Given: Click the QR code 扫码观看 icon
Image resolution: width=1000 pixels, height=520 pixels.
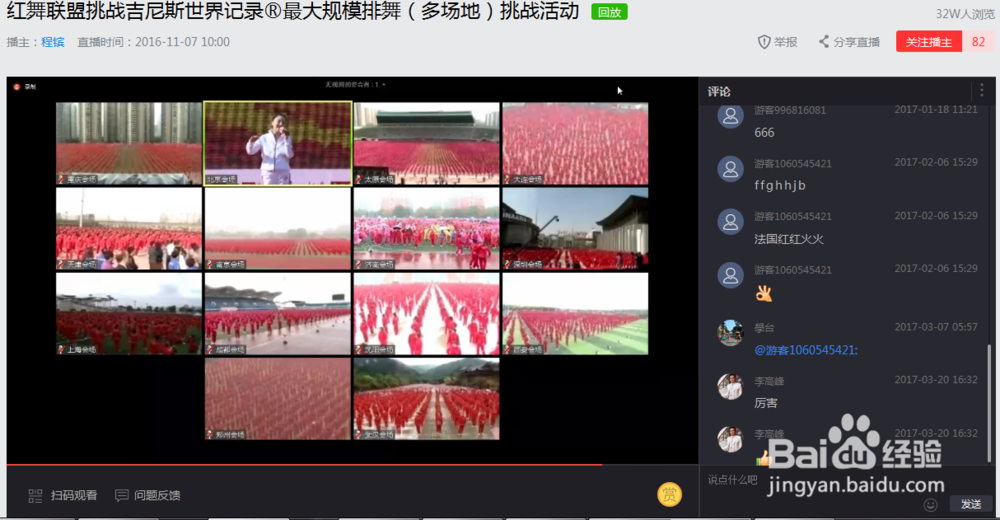Looking at the screenshot, I should pyautogui.click(x=35, y=495).
